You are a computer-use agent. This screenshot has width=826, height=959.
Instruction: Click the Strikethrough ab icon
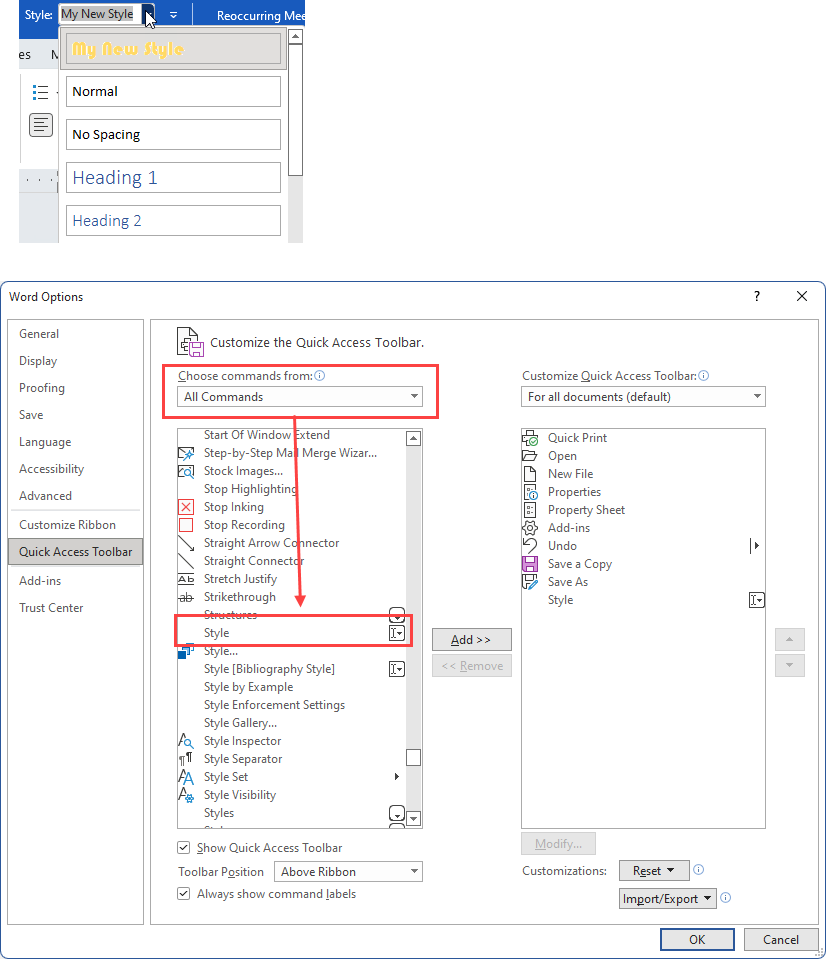coord(186,597)
